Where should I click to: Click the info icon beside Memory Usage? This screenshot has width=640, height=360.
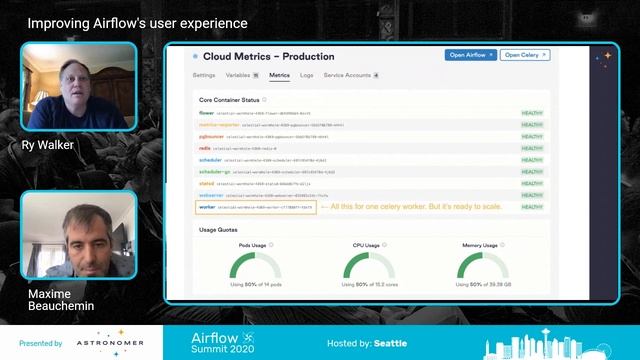pos(502,245)
